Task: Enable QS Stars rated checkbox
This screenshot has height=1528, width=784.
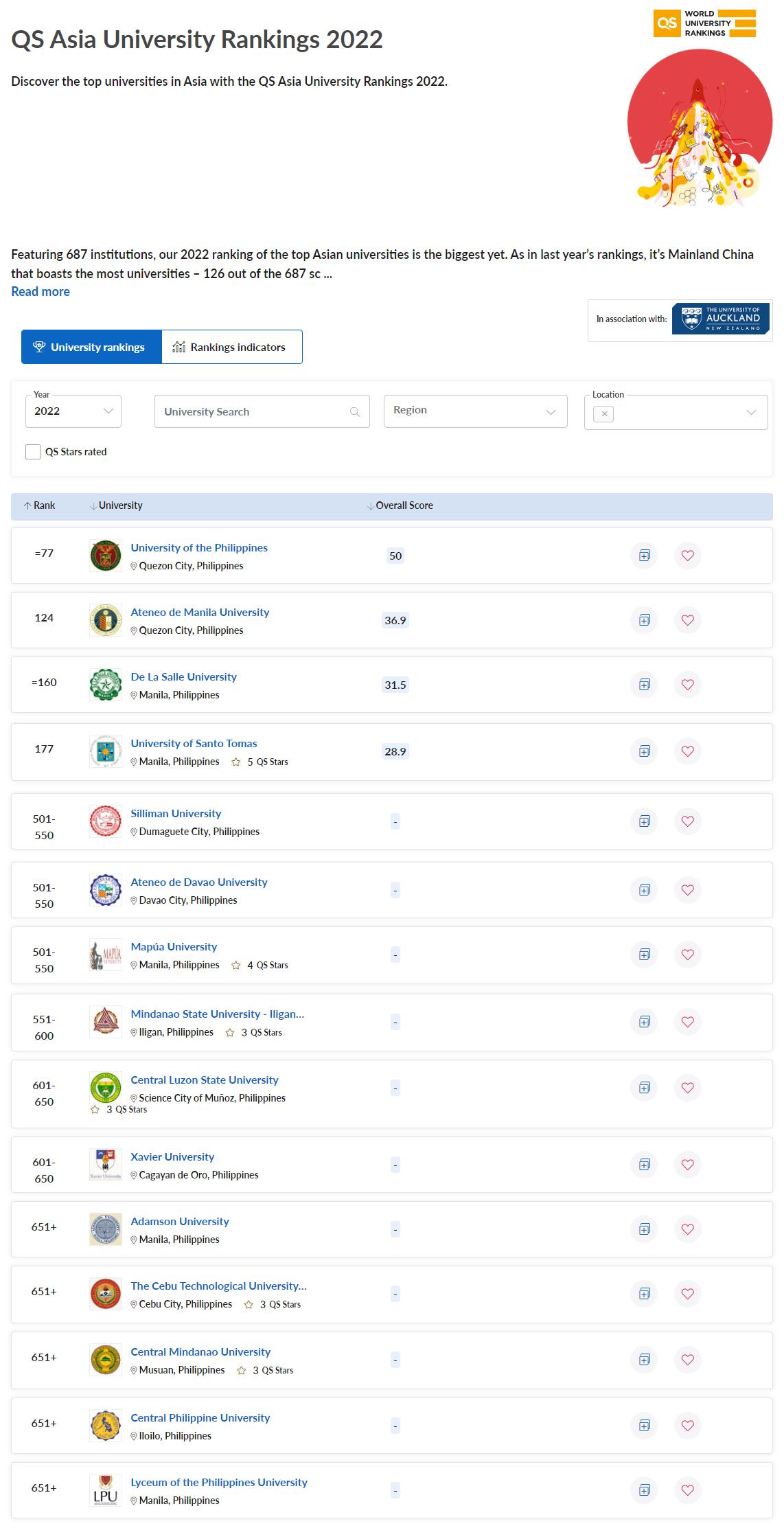Action: 33,452
